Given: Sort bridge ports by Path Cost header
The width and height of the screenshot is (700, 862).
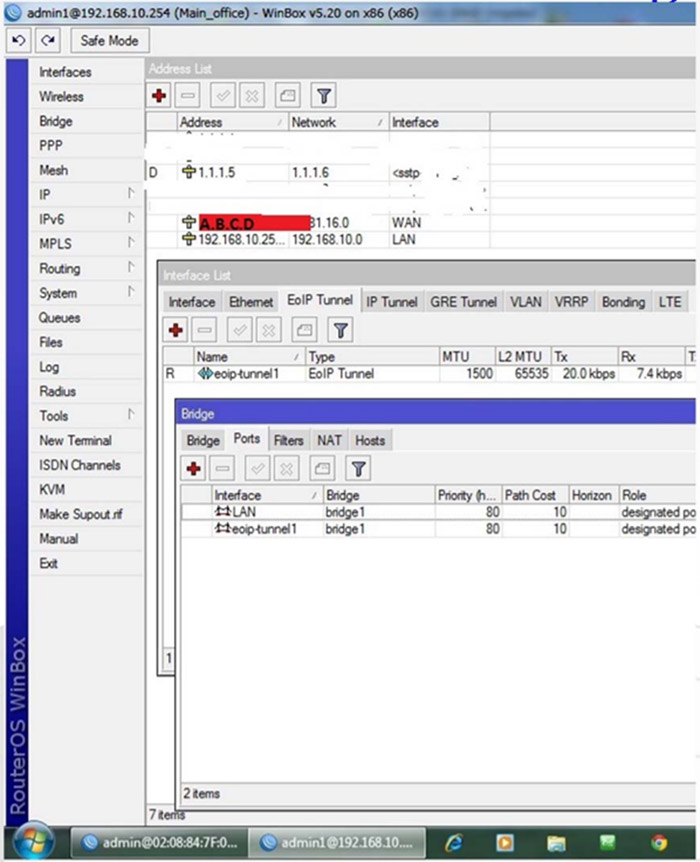Looking at the screenshot, I should [x=534, y=495].
